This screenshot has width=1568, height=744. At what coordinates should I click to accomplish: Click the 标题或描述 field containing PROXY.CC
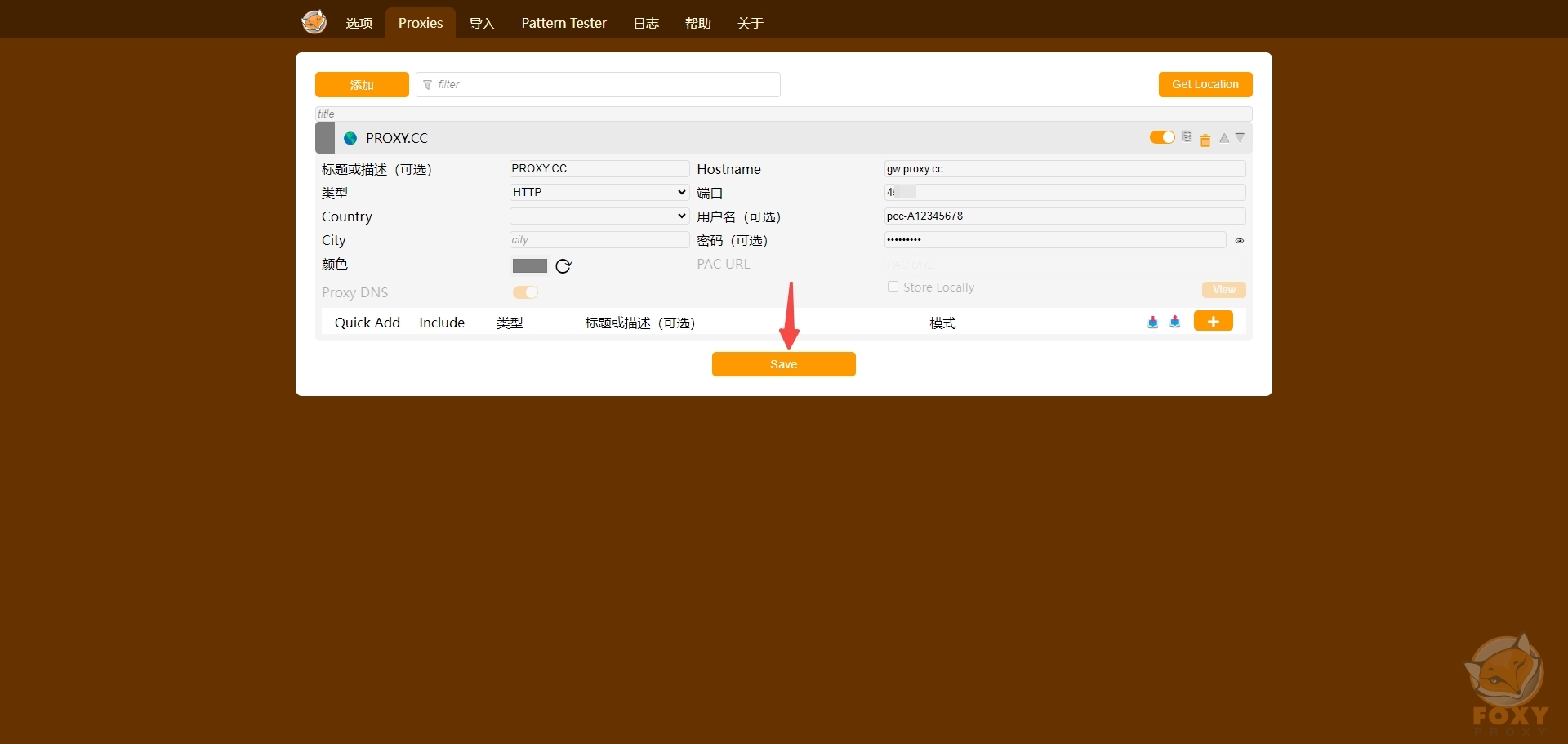point(599,169)
